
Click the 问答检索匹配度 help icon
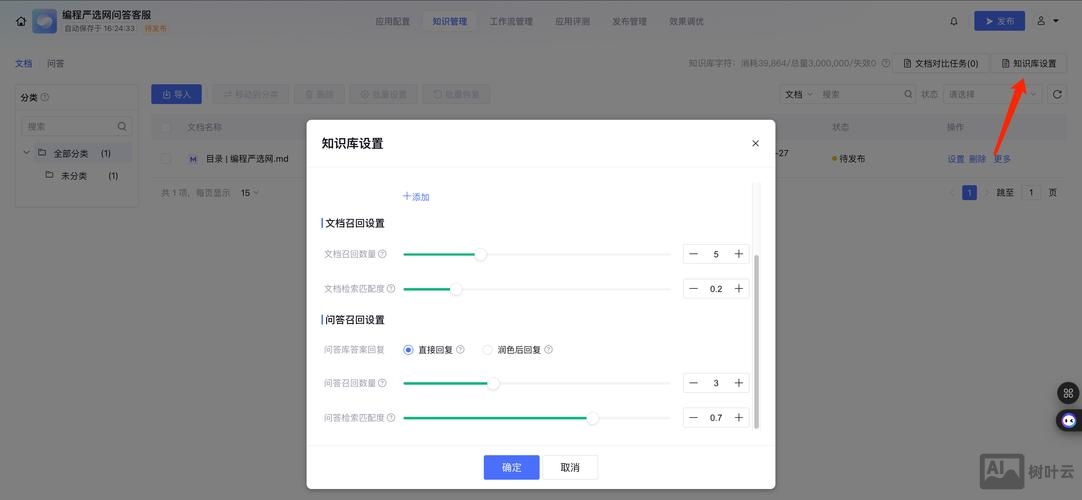point(391,417)
